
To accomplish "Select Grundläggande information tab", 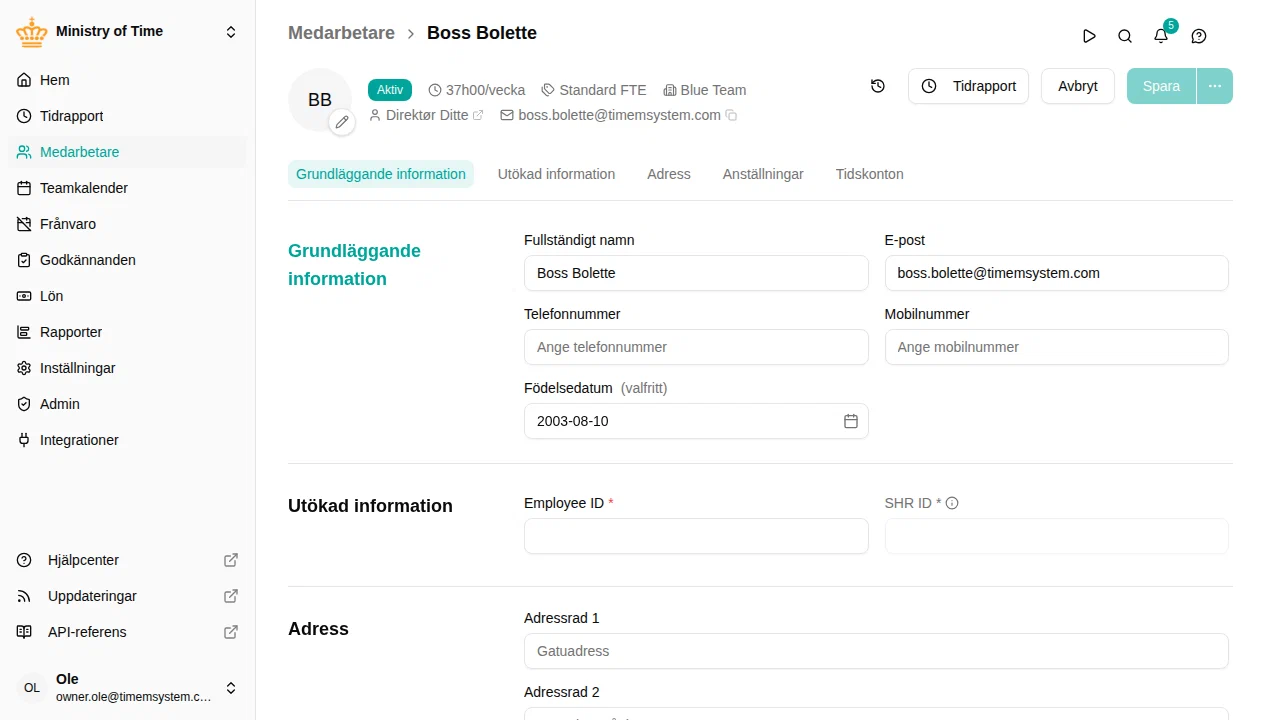I will [381, 174].
